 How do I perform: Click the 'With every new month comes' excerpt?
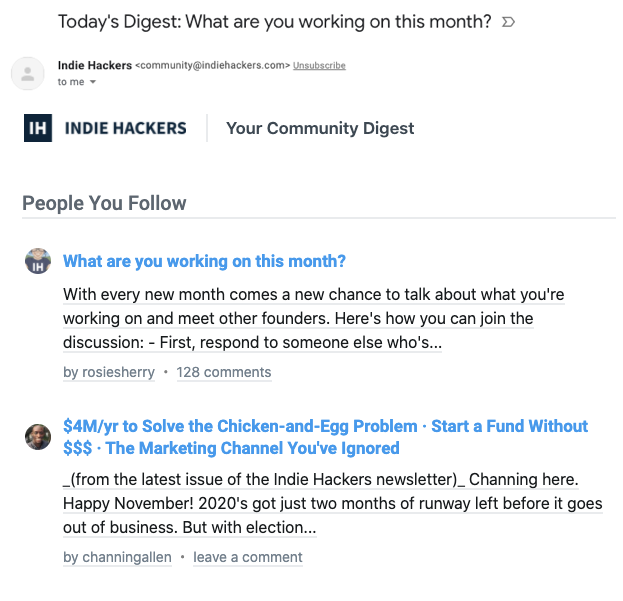(x=313, y=318)
